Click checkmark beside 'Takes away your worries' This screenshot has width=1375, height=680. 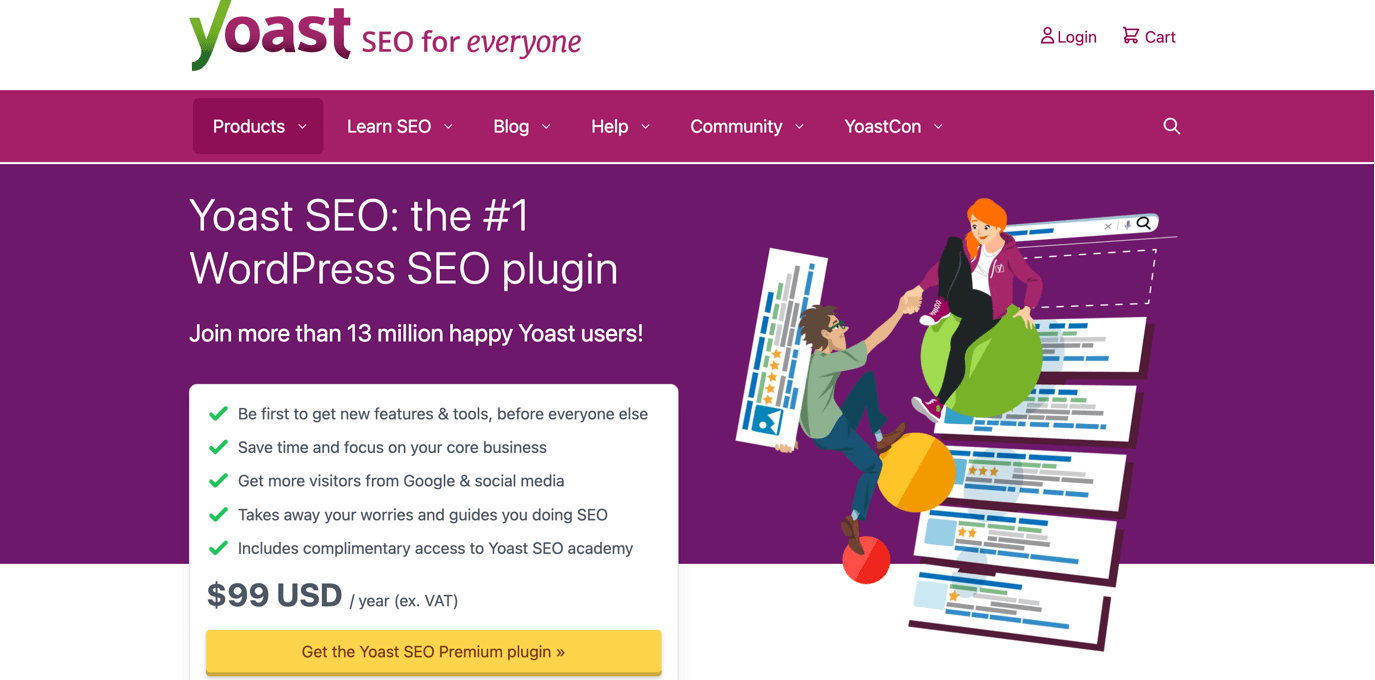coord(218,515)
